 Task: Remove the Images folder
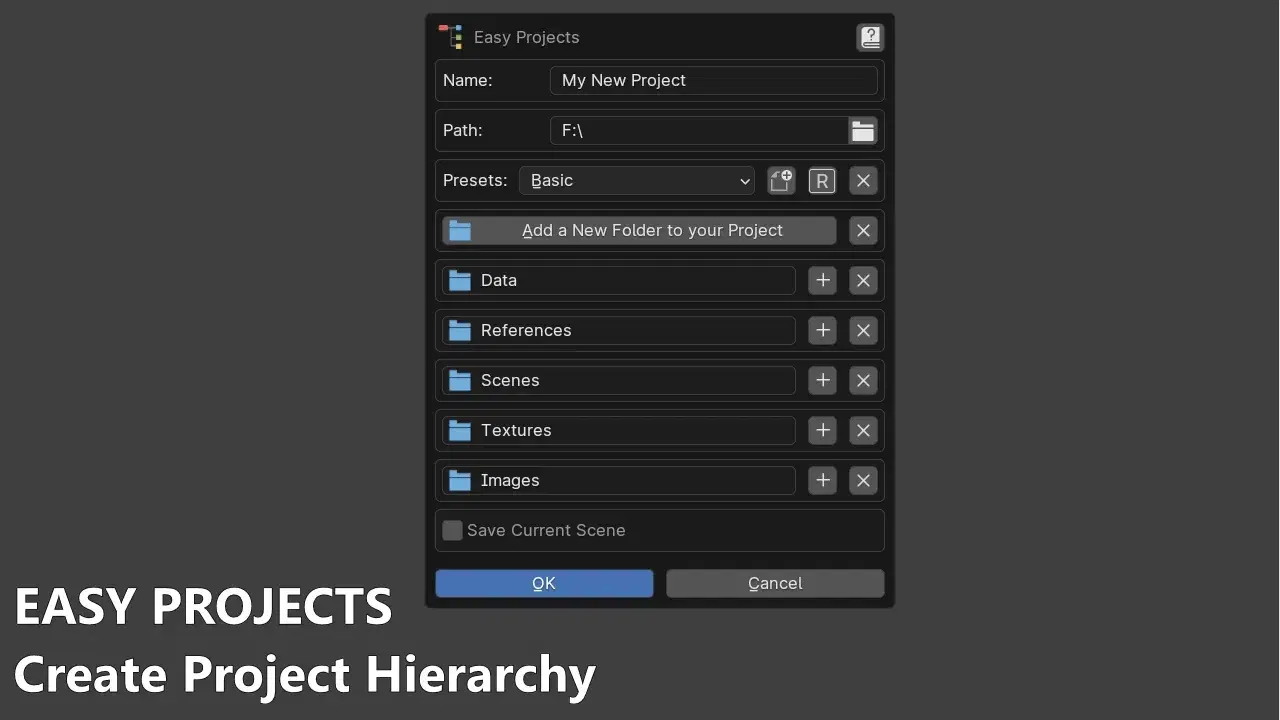tap(863, 480)
